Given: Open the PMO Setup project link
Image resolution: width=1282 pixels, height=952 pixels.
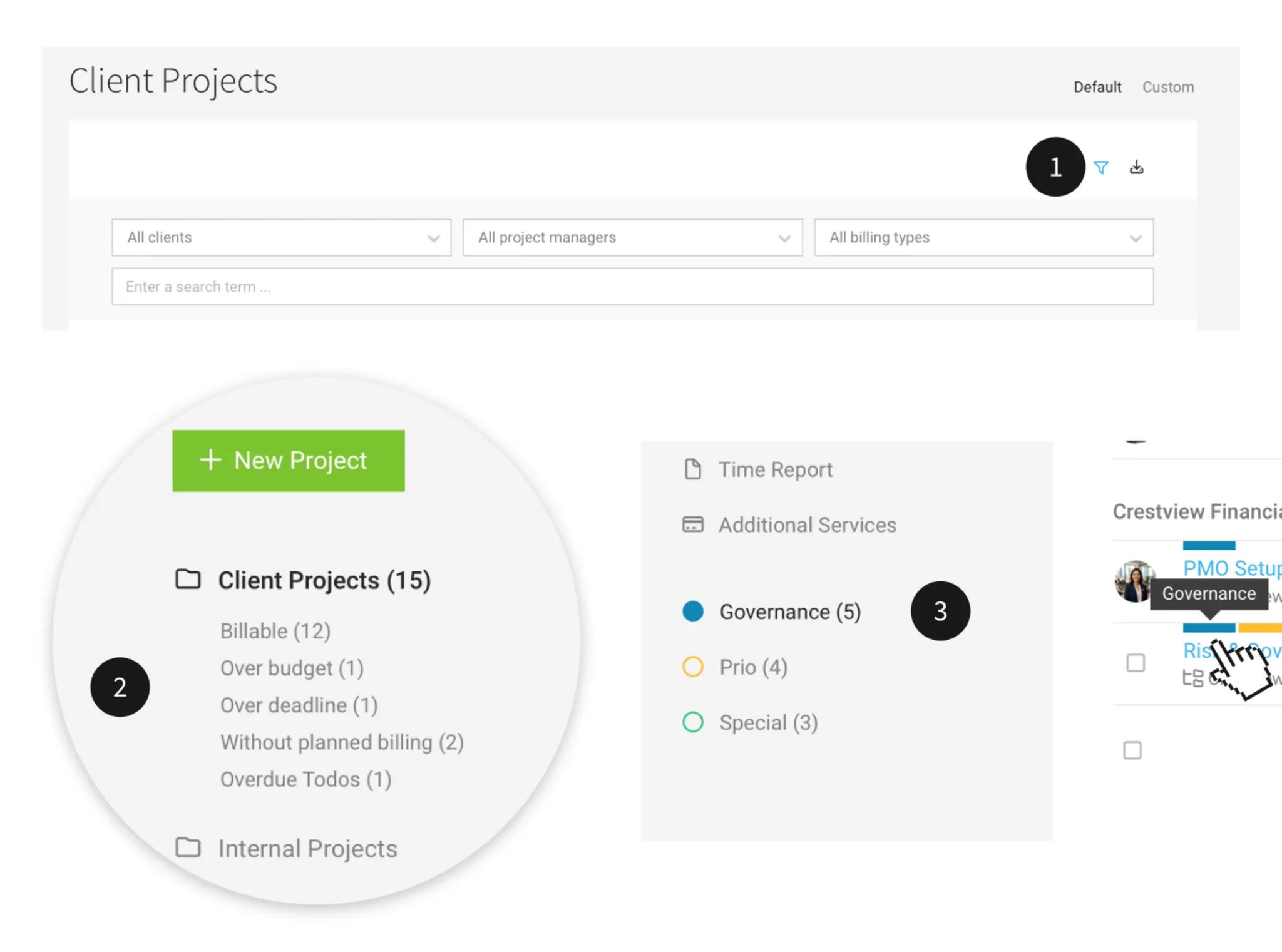Looking at the screenshot, I should 1232,568.
